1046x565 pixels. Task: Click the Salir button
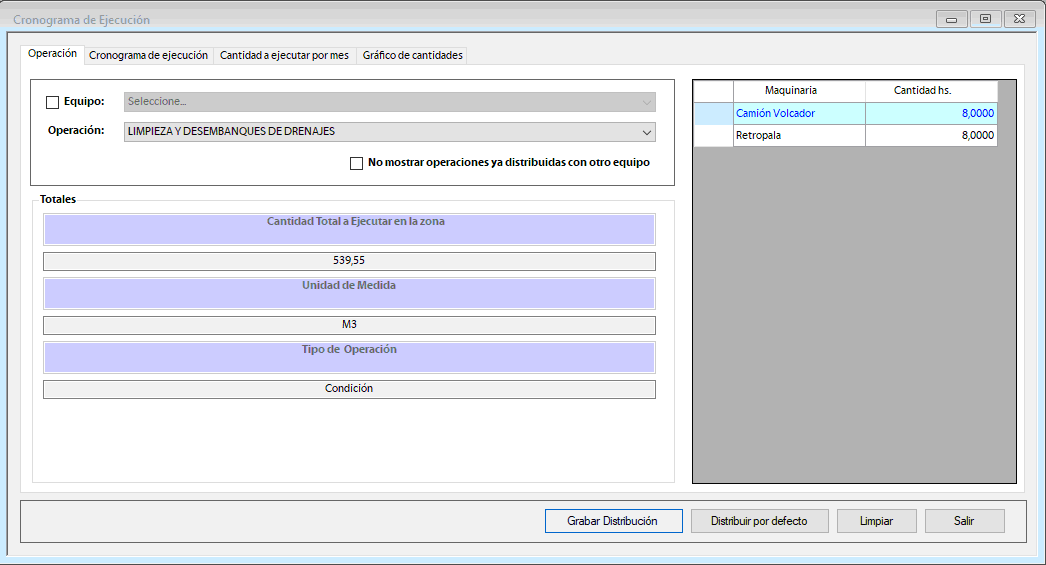[x=964, y=521]
